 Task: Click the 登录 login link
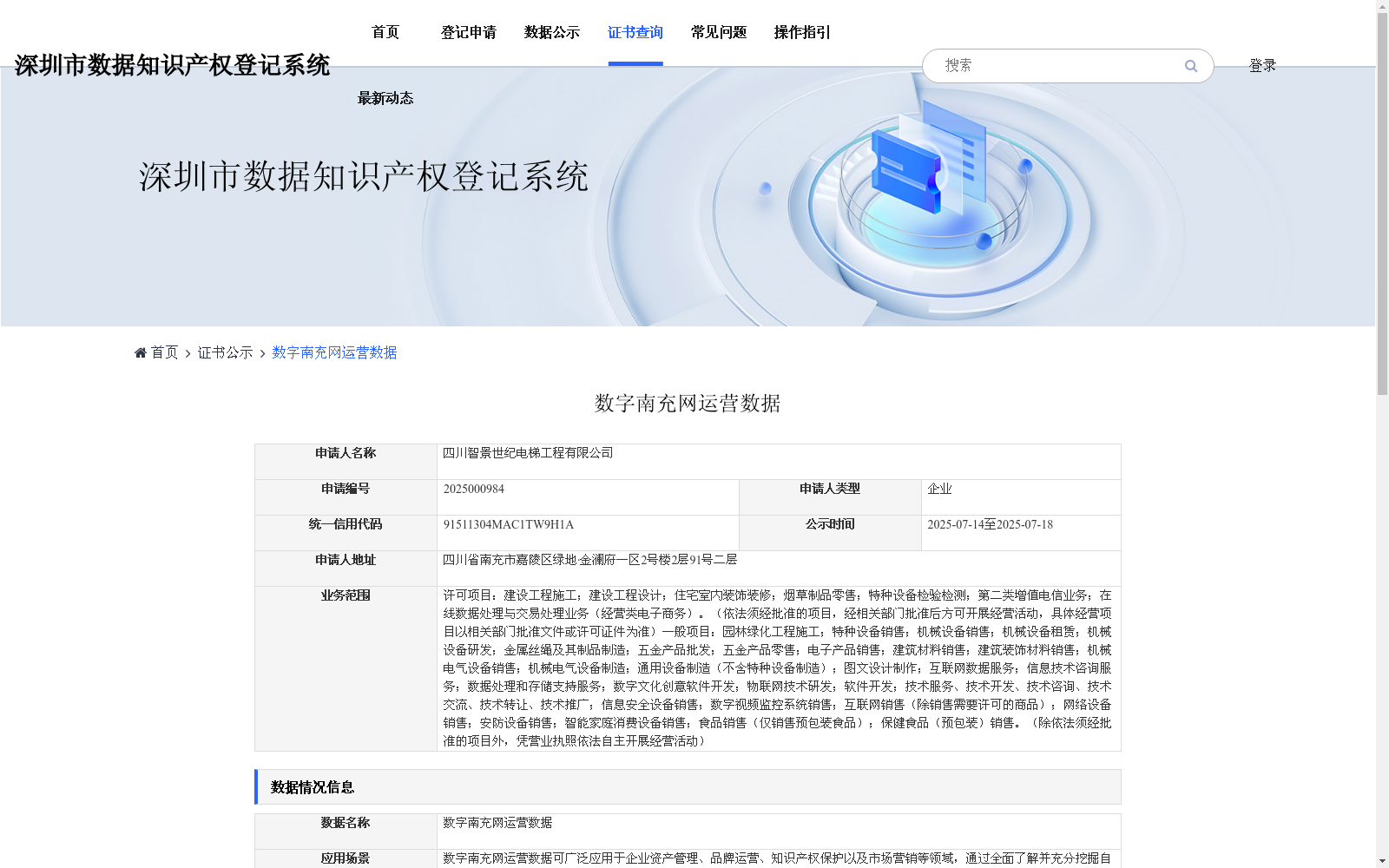point(1262,66)
